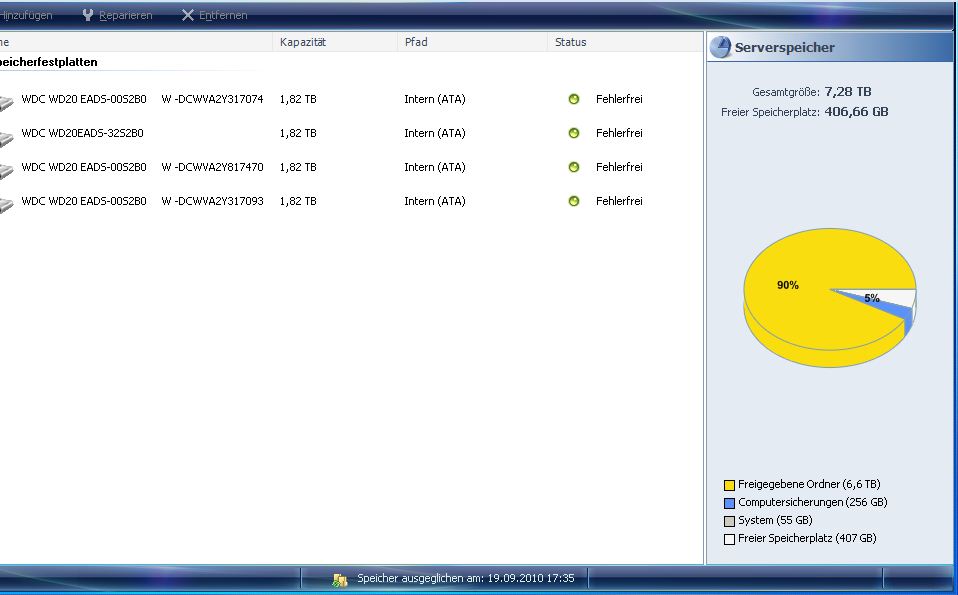
Task: Click Computersicherungen (256 GB) legend label
Action: (813, 502)
